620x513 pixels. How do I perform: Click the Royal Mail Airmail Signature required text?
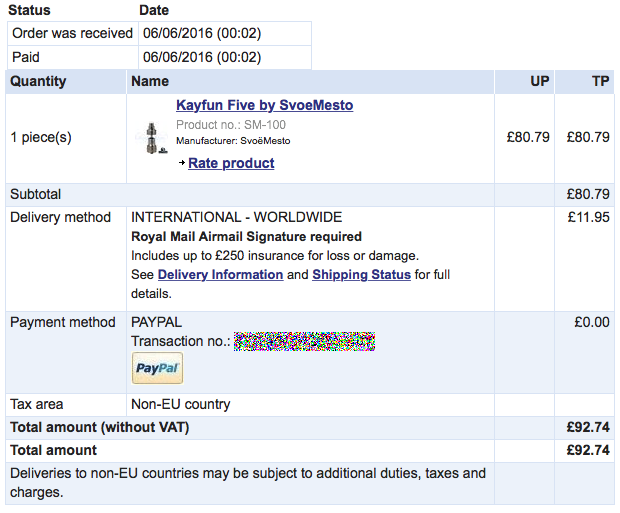click(247, 237)
